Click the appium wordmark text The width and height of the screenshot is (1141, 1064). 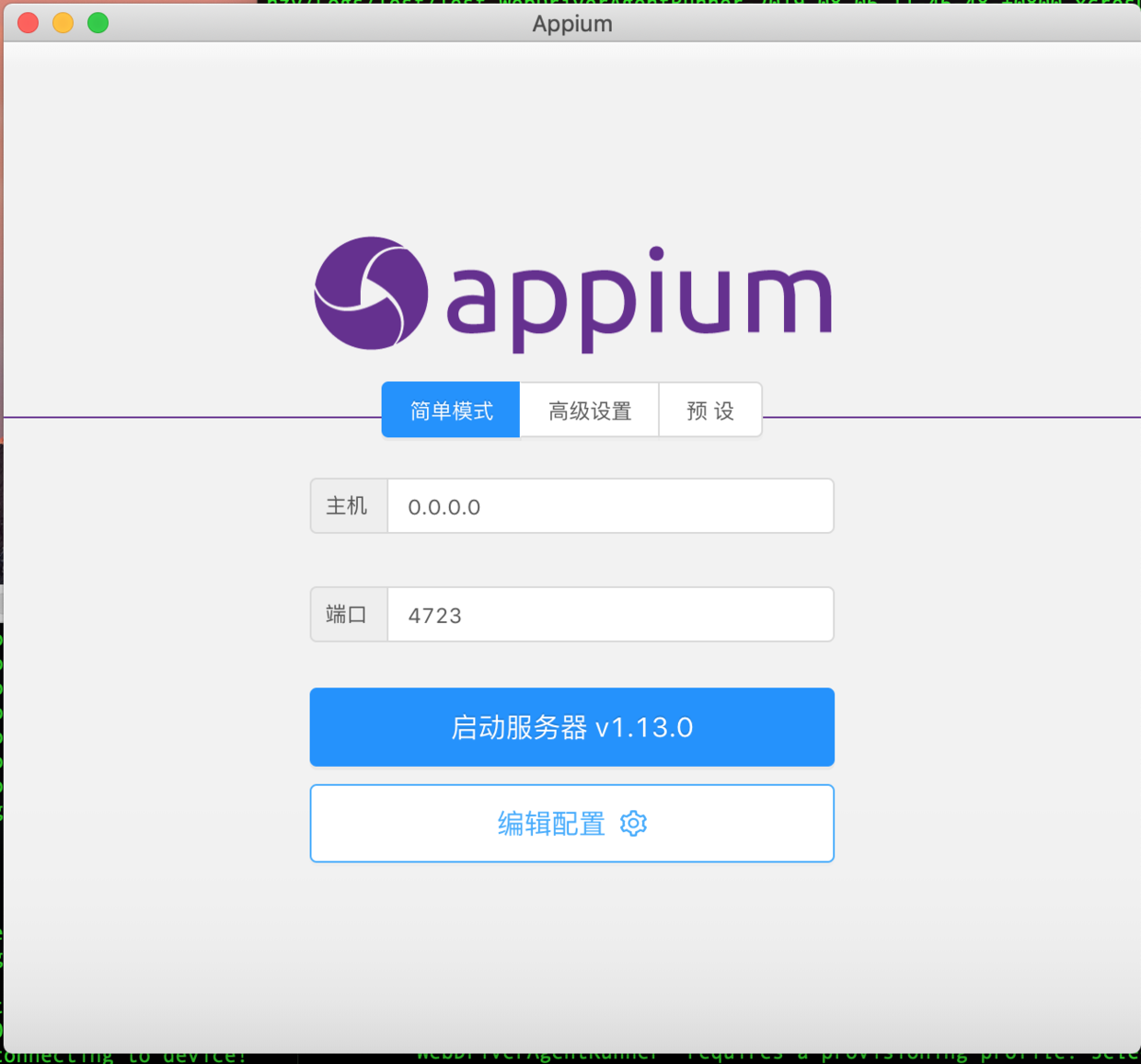pos(640,299)
